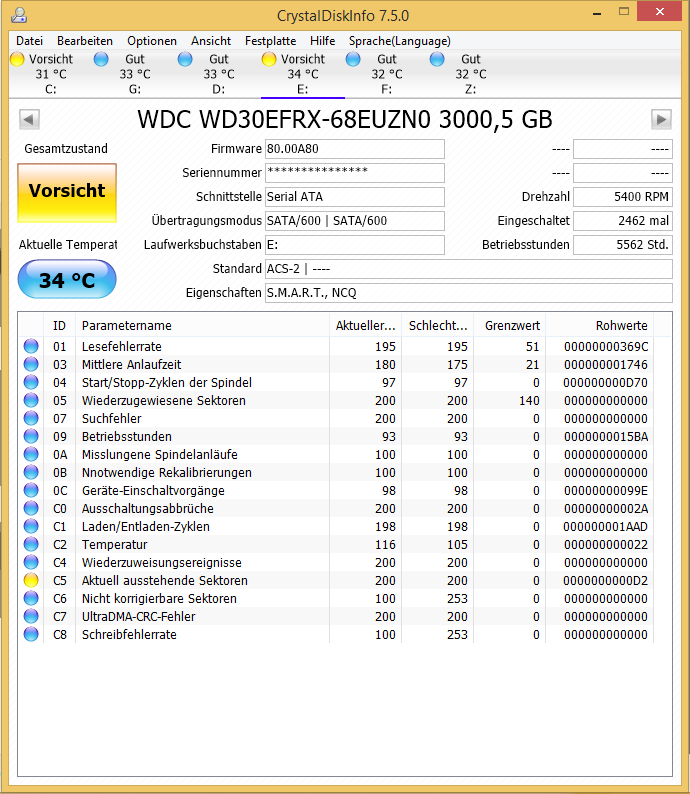
Task: Click the 34 °C temperature button
Action: click(67, 280)
